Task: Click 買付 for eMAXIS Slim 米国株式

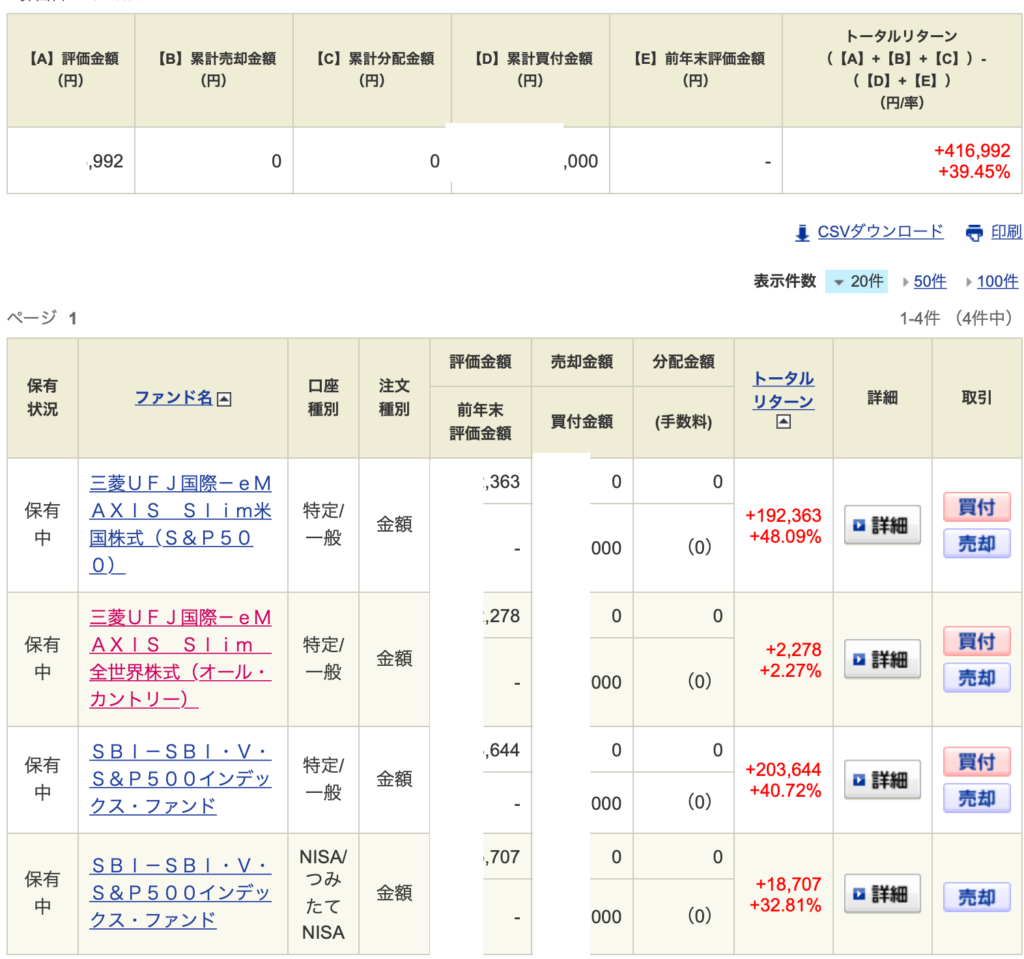Action: [976, 507]
